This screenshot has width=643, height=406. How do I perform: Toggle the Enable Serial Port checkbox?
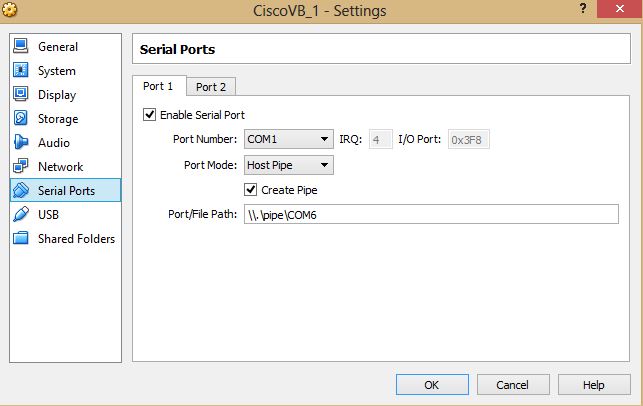tap(150, 115)
